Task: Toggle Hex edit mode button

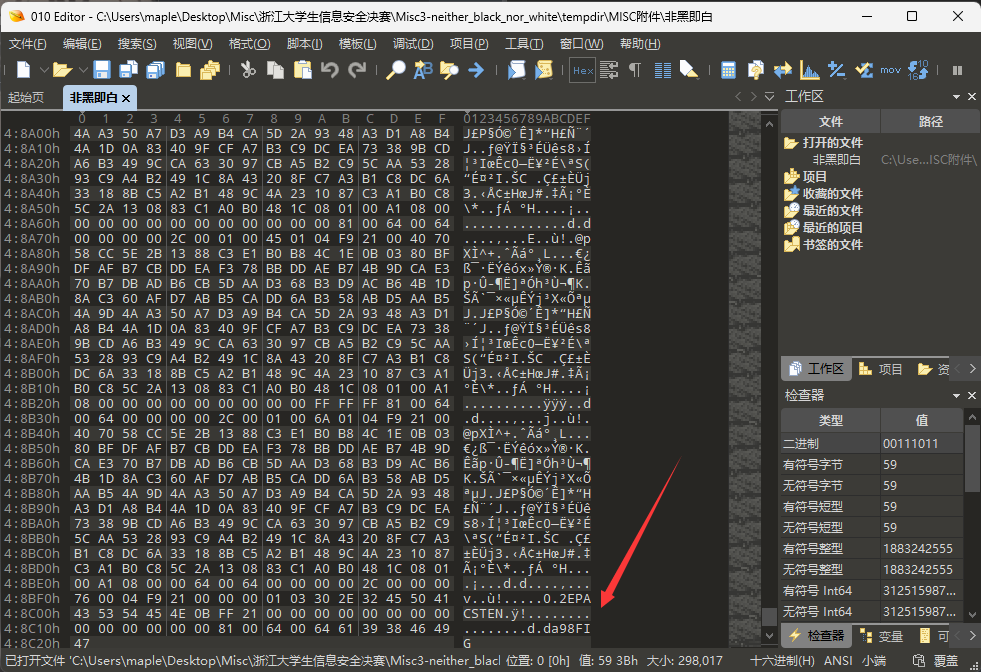Action: click(582, 70)
